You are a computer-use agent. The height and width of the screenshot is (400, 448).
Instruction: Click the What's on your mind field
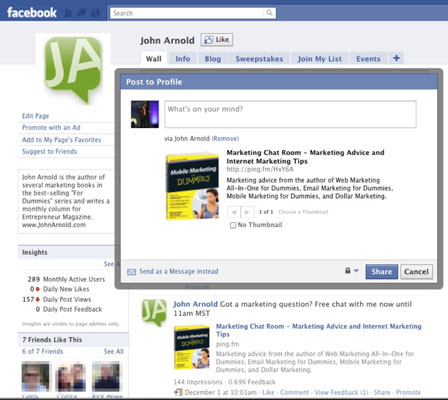(x=290, y=114)
